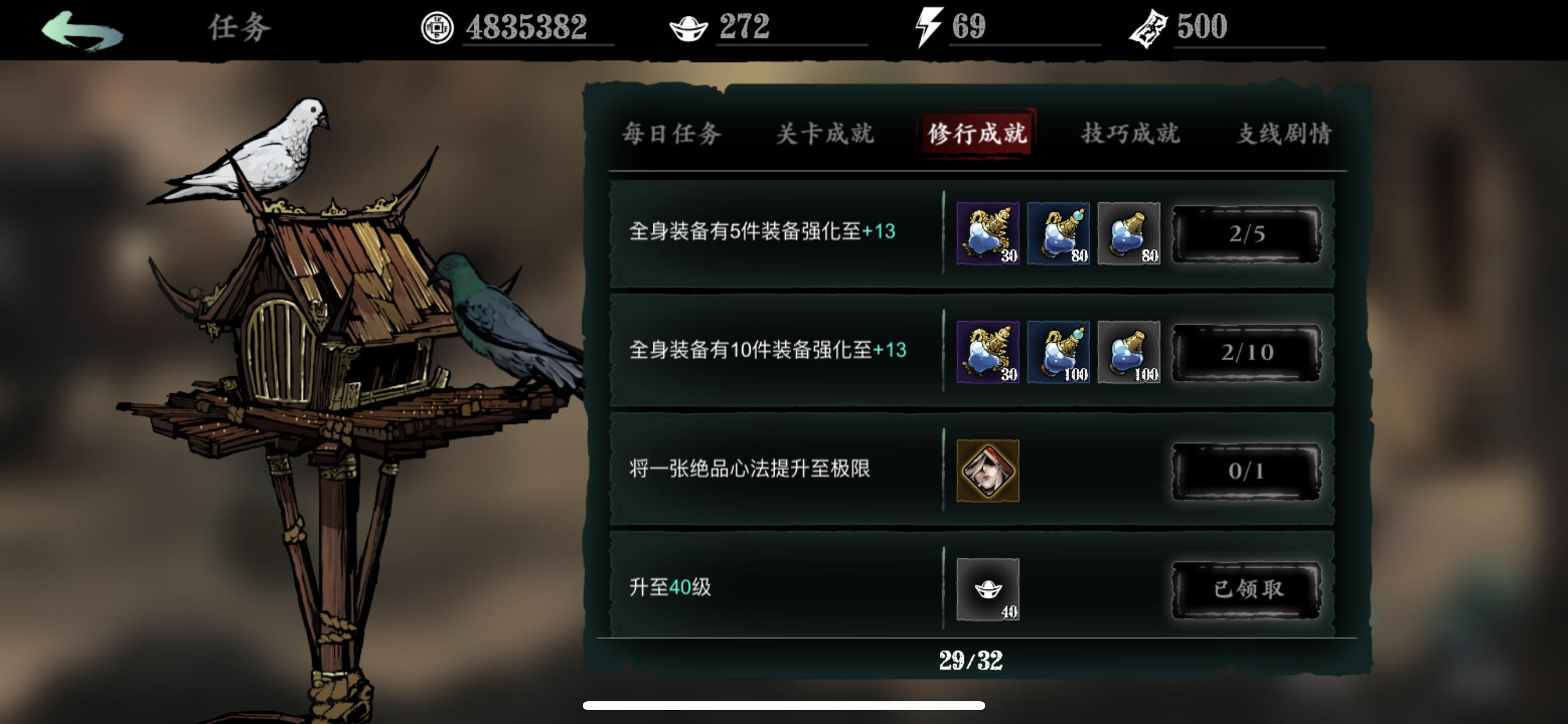Tap the green back arrow icon
Viewport: 1568px width, 724px height.
pyautogui.click(x=82, y=30)
